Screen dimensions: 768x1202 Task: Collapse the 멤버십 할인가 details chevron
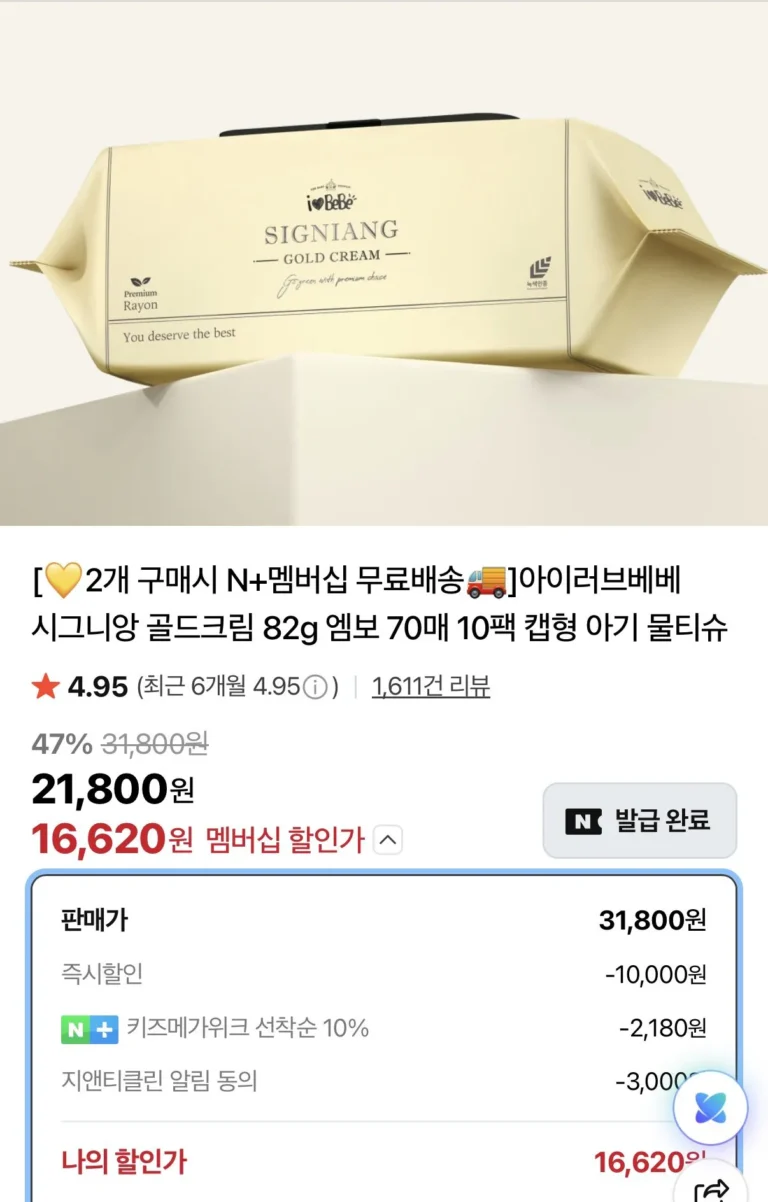pos(388,841)
